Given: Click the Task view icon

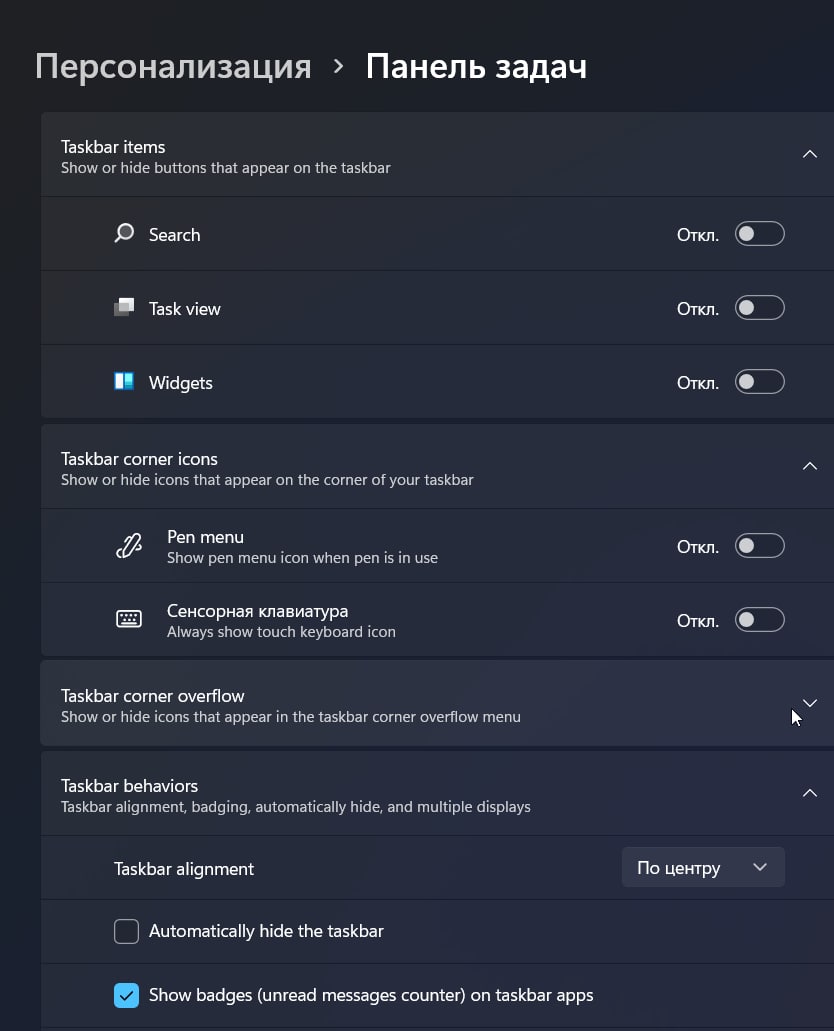Looking at the screenshot, I should [124, 307].
